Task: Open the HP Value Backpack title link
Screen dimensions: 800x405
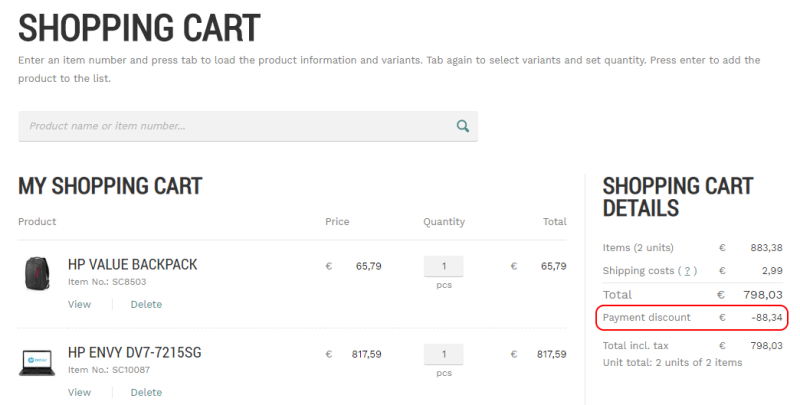Action: point(132,265)
